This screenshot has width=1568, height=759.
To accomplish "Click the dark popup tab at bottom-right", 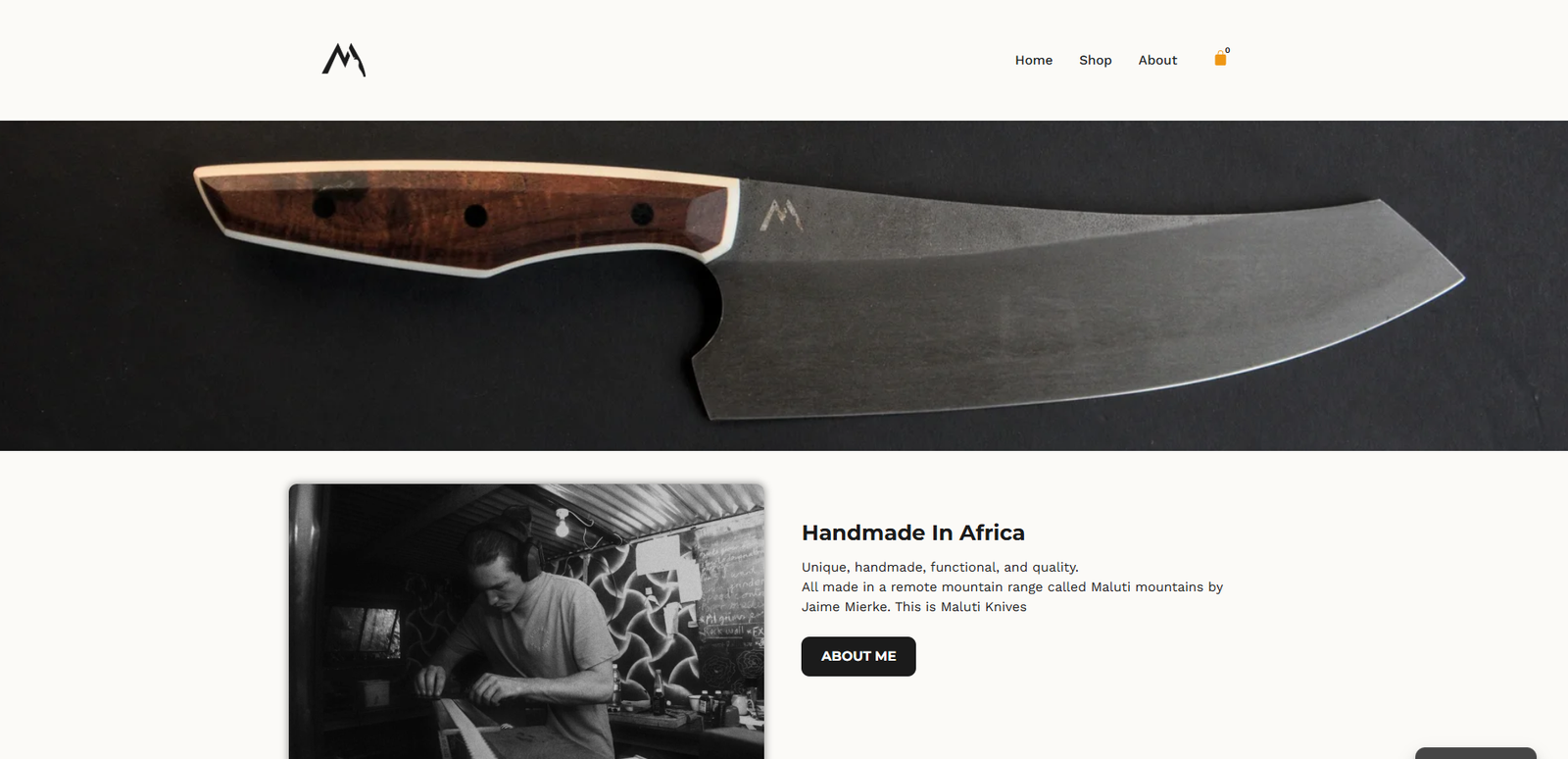I will [x=1475, y=753].
